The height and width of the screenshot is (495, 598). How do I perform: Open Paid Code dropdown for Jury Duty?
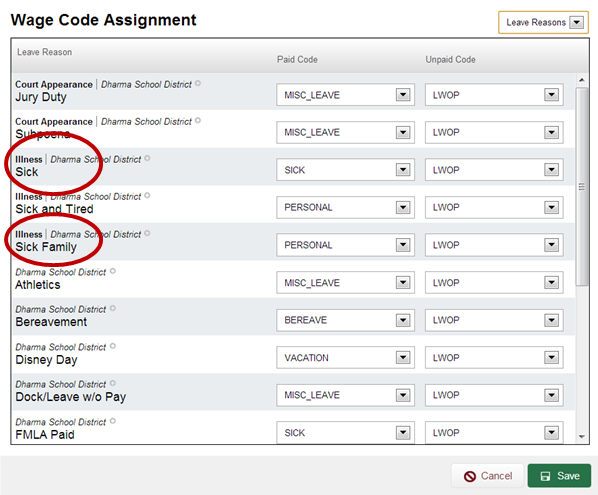point(345,95)
